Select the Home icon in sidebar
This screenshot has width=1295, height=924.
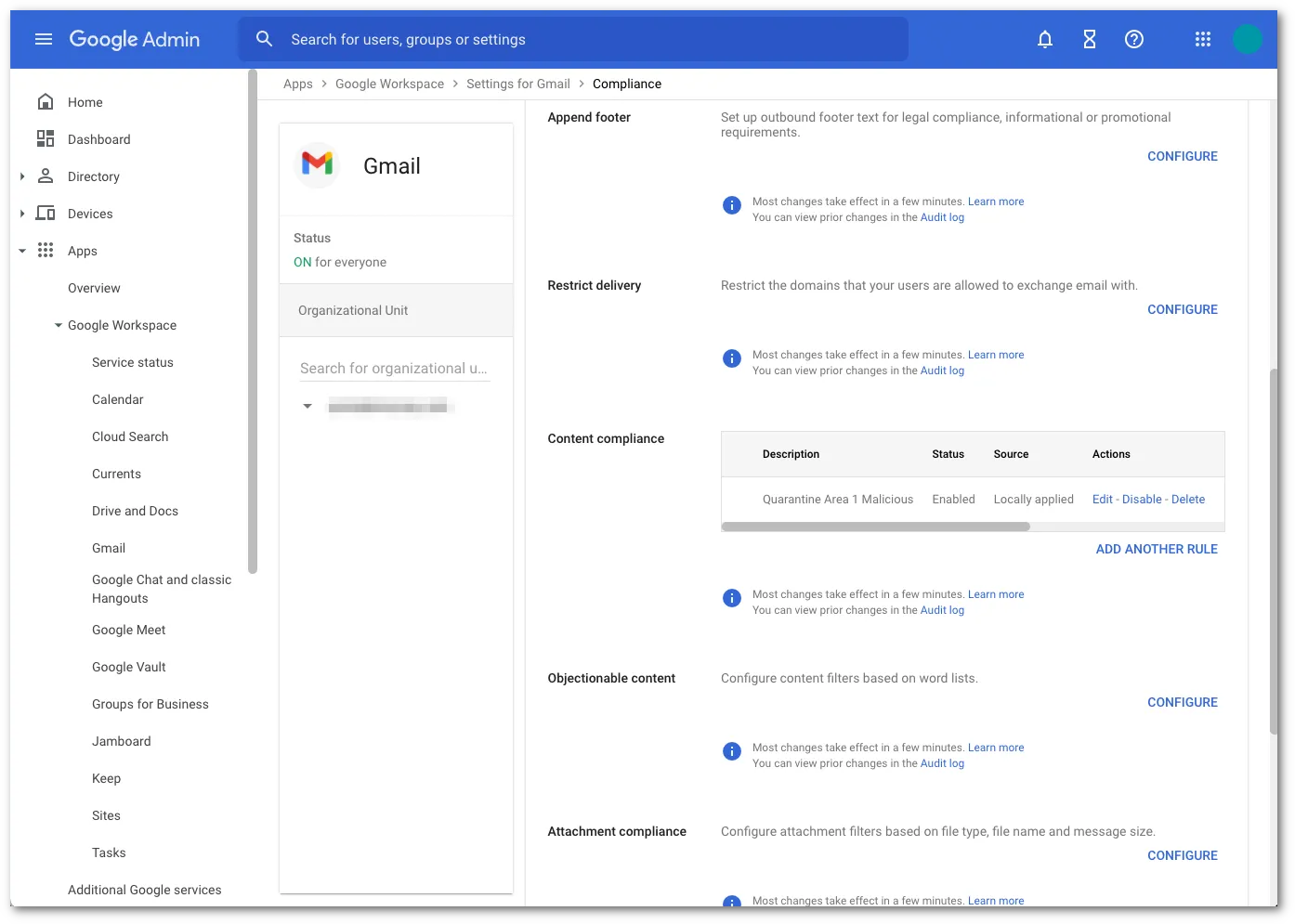coord(46,101)
